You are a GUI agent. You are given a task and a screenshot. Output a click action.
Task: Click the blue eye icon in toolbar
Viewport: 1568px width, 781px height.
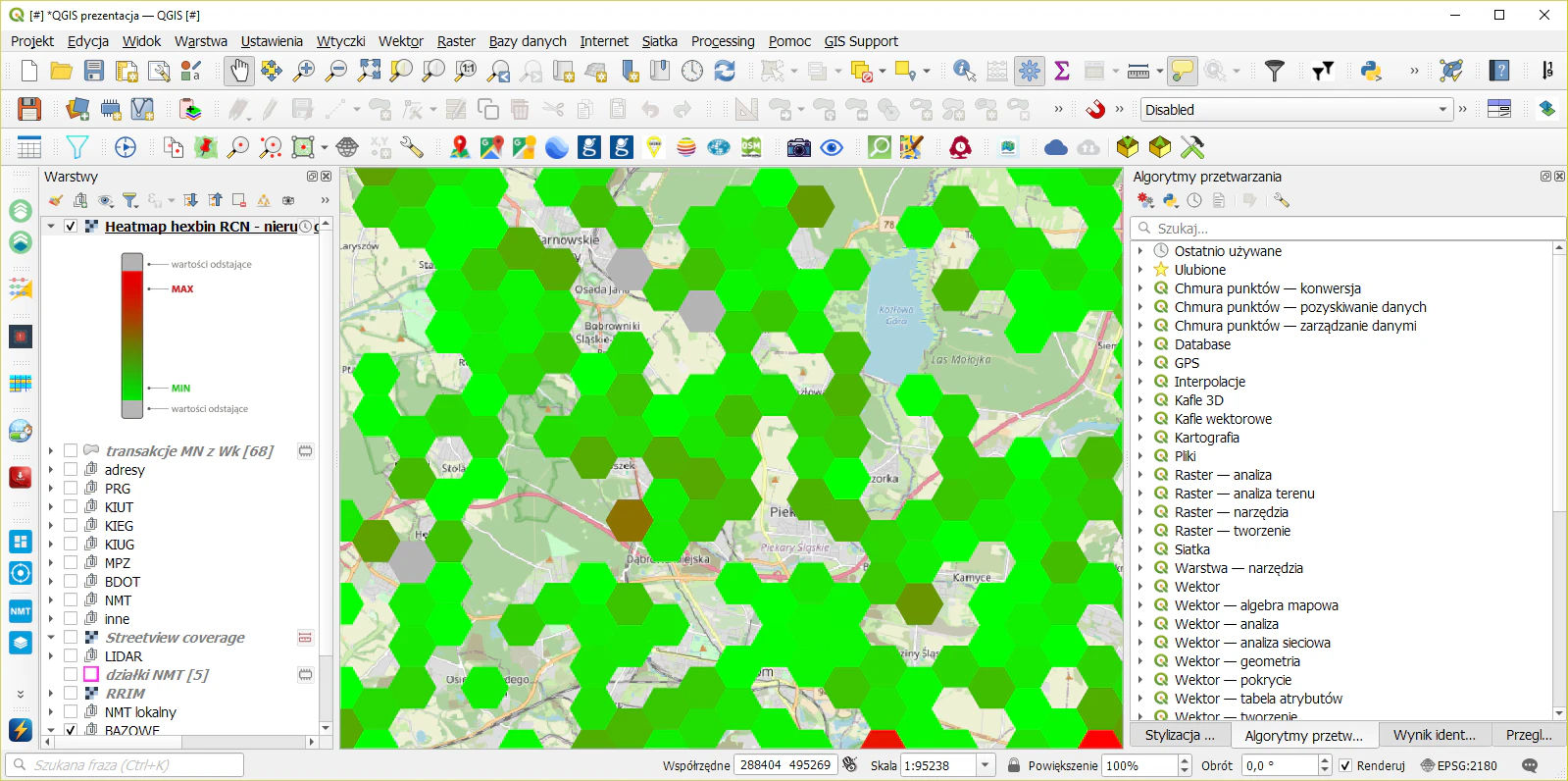(x=832, y=147)
